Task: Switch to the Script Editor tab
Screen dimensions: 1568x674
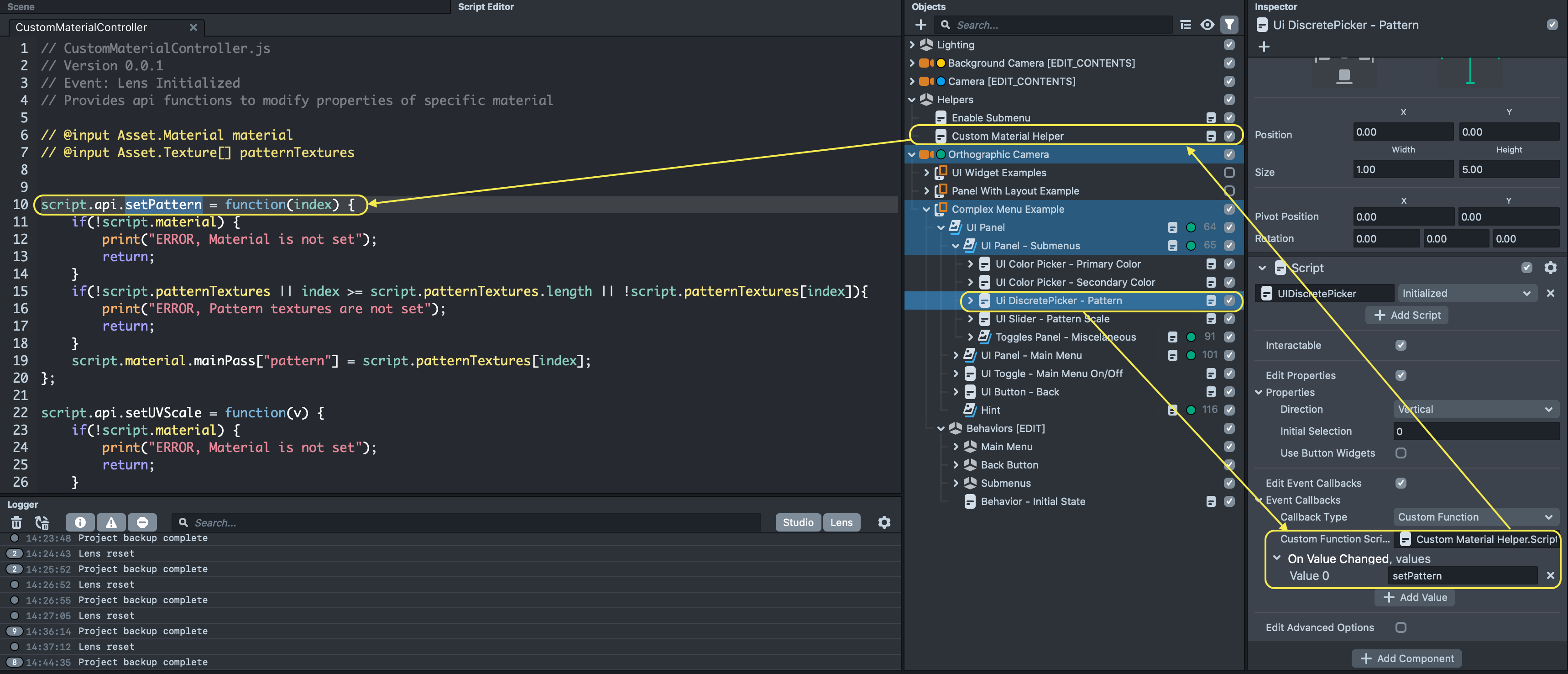Action: [485, 7]
